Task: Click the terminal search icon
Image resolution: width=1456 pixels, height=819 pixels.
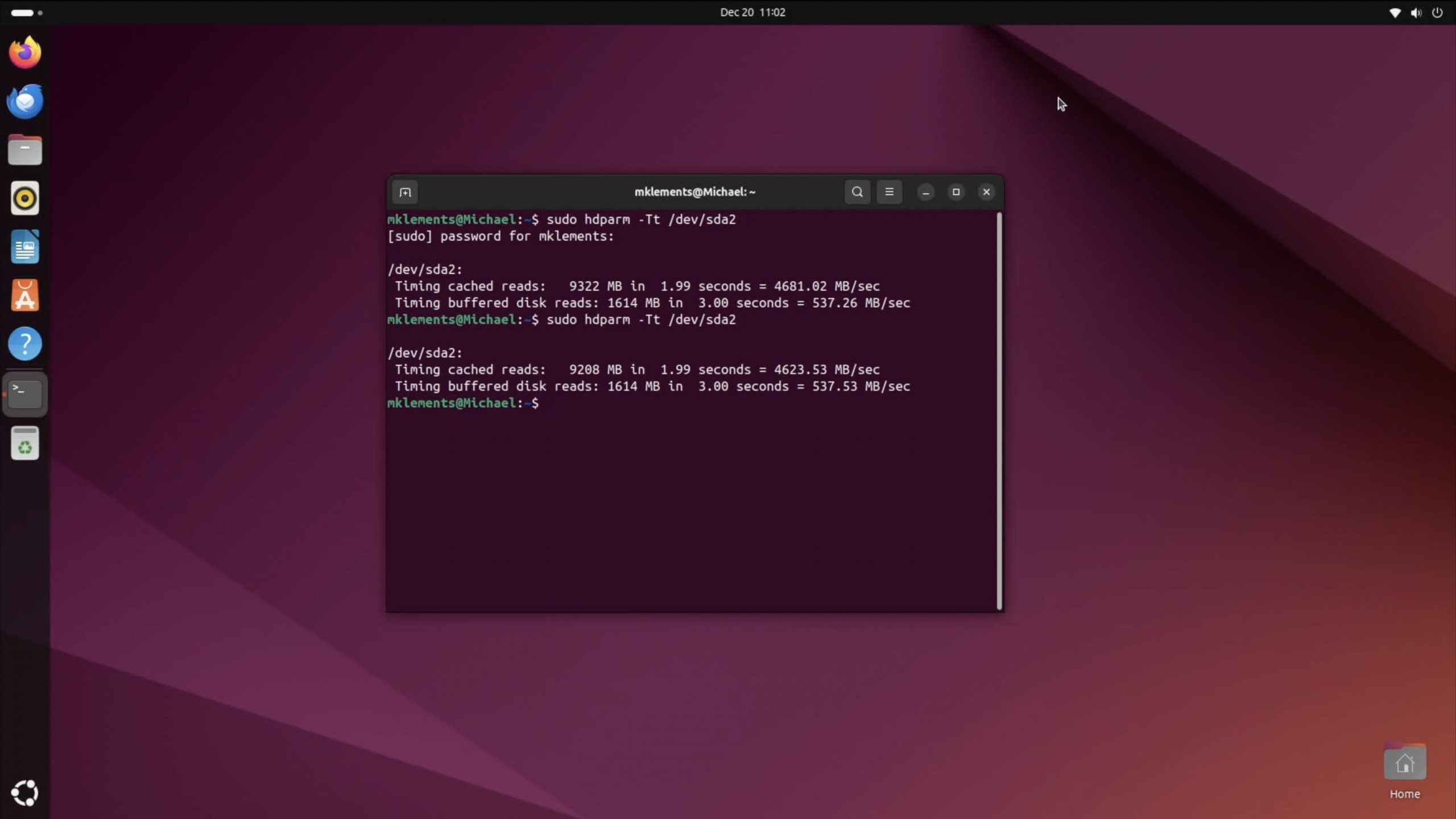Action: point(857,192)
